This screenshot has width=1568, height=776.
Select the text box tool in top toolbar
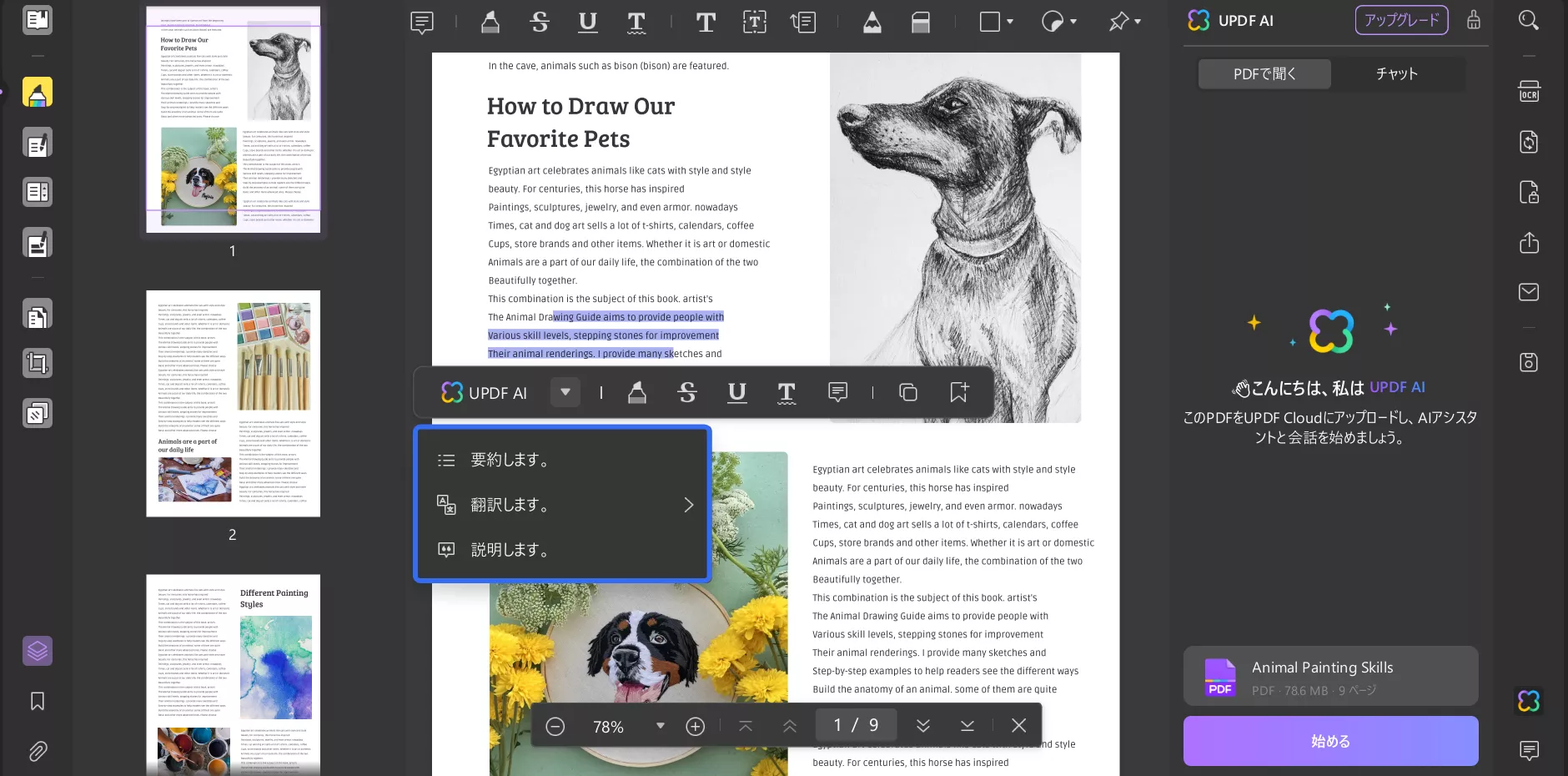(755, 23)
